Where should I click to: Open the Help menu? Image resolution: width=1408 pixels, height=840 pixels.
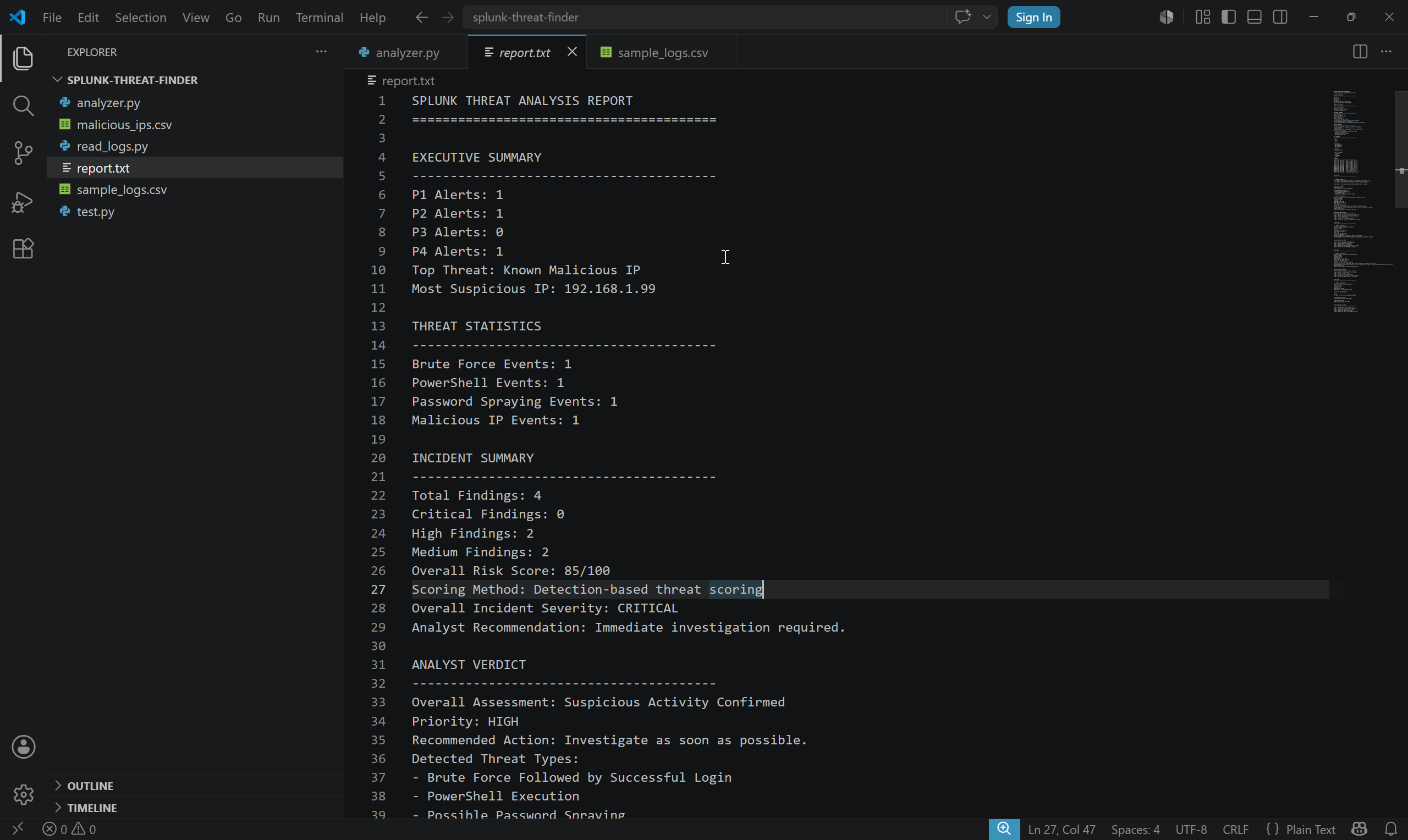[x=372, y=18]
